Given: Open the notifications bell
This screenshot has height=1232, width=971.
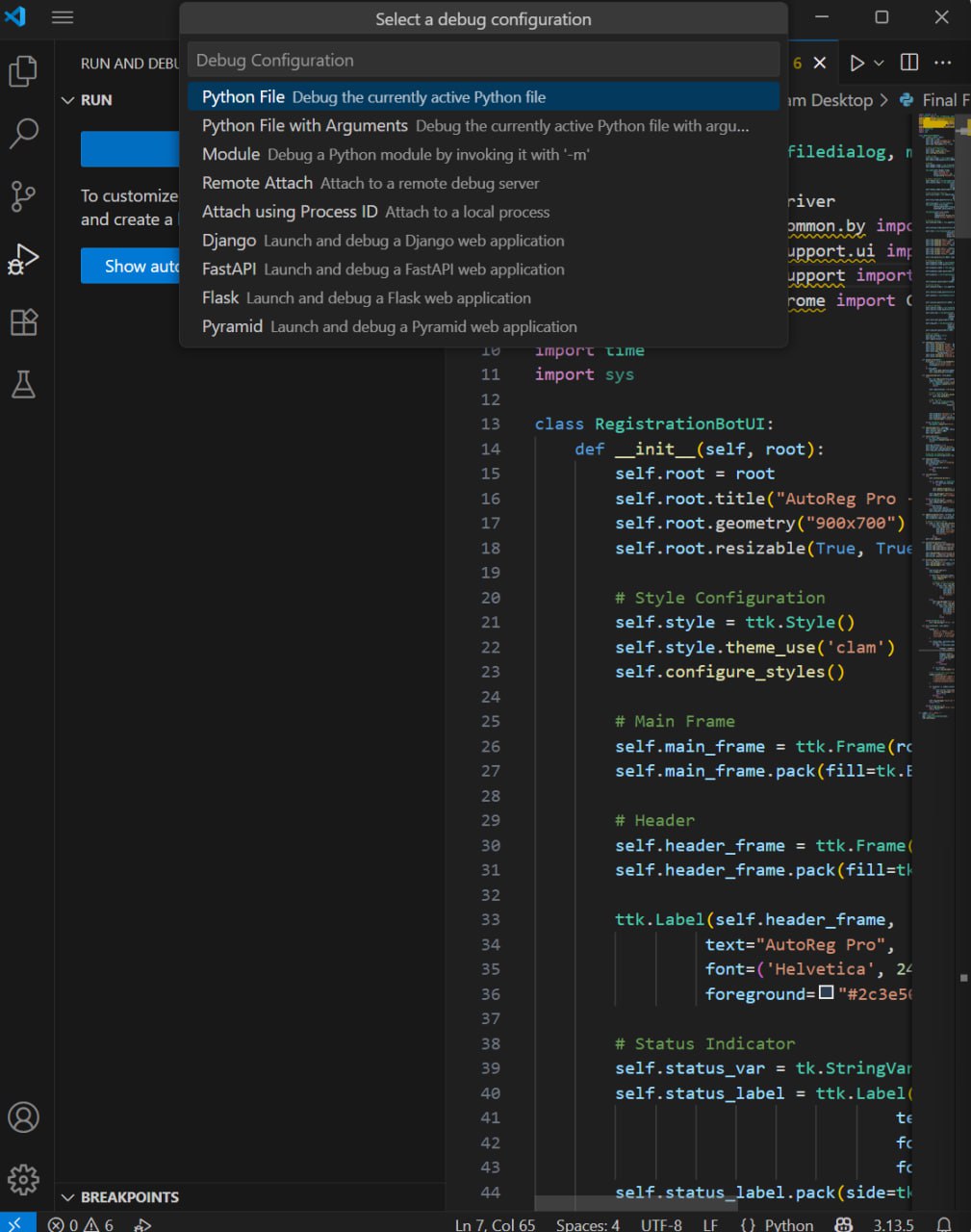Looking at the screenshot, I should coord(945,1224).
